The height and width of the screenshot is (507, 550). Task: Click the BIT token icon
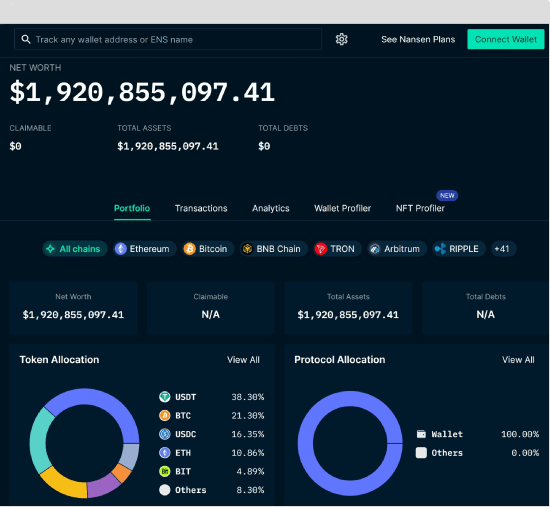(x=165, y=471)
